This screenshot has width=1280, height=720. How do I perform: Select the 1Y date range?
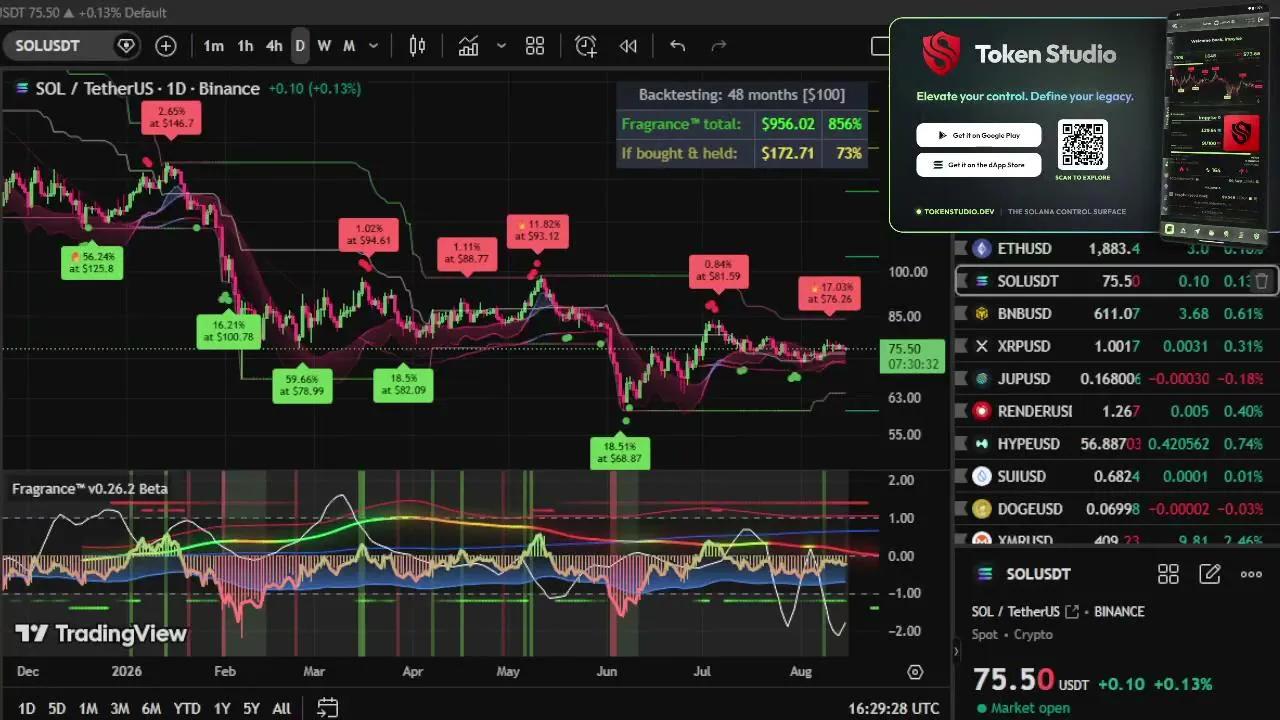click(x=222, y=709)
